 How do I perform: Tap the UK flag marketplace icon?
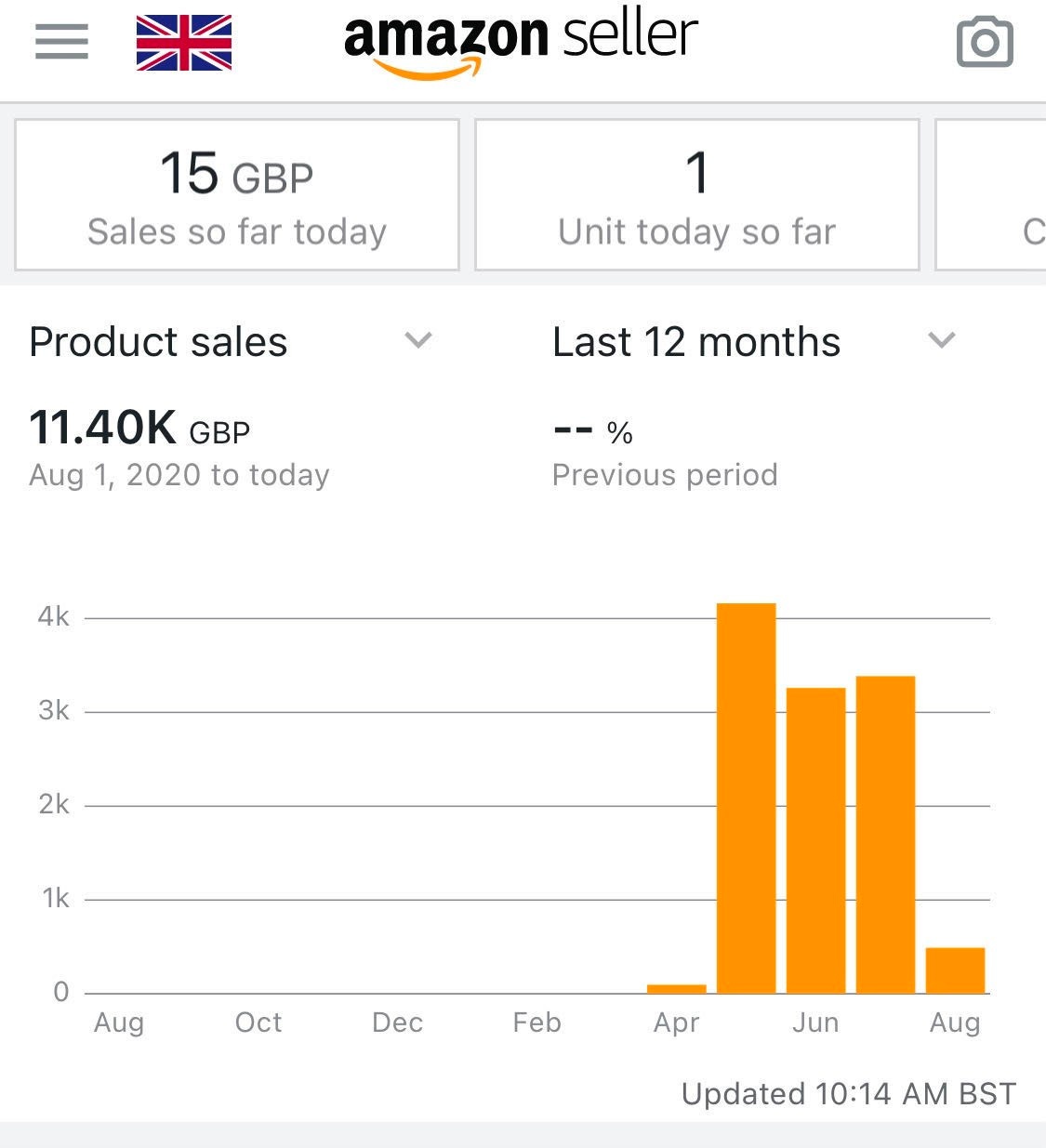point(184,43)
